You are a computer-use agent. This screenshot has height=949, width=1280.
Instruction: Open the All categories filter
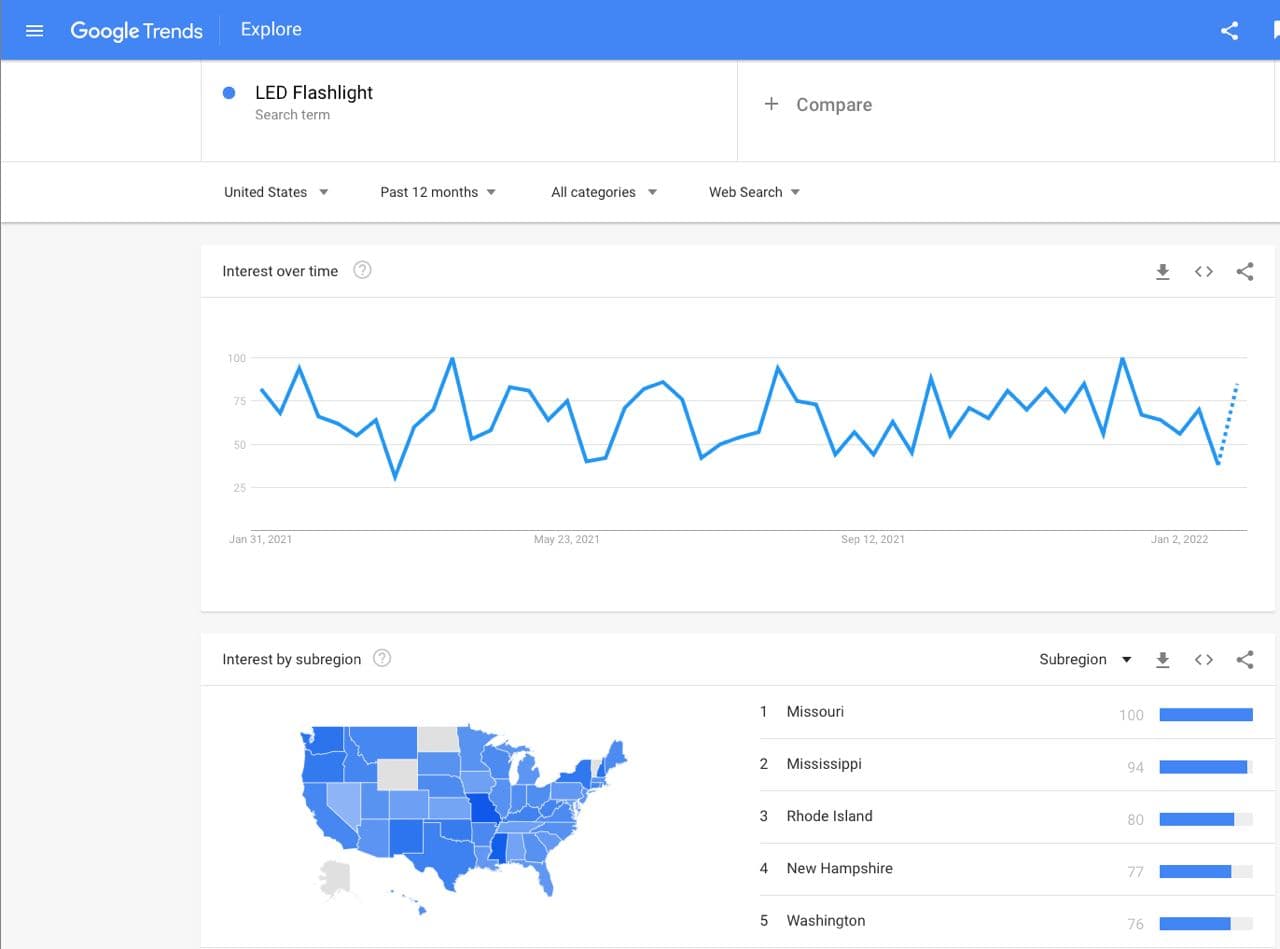point(602,192)
